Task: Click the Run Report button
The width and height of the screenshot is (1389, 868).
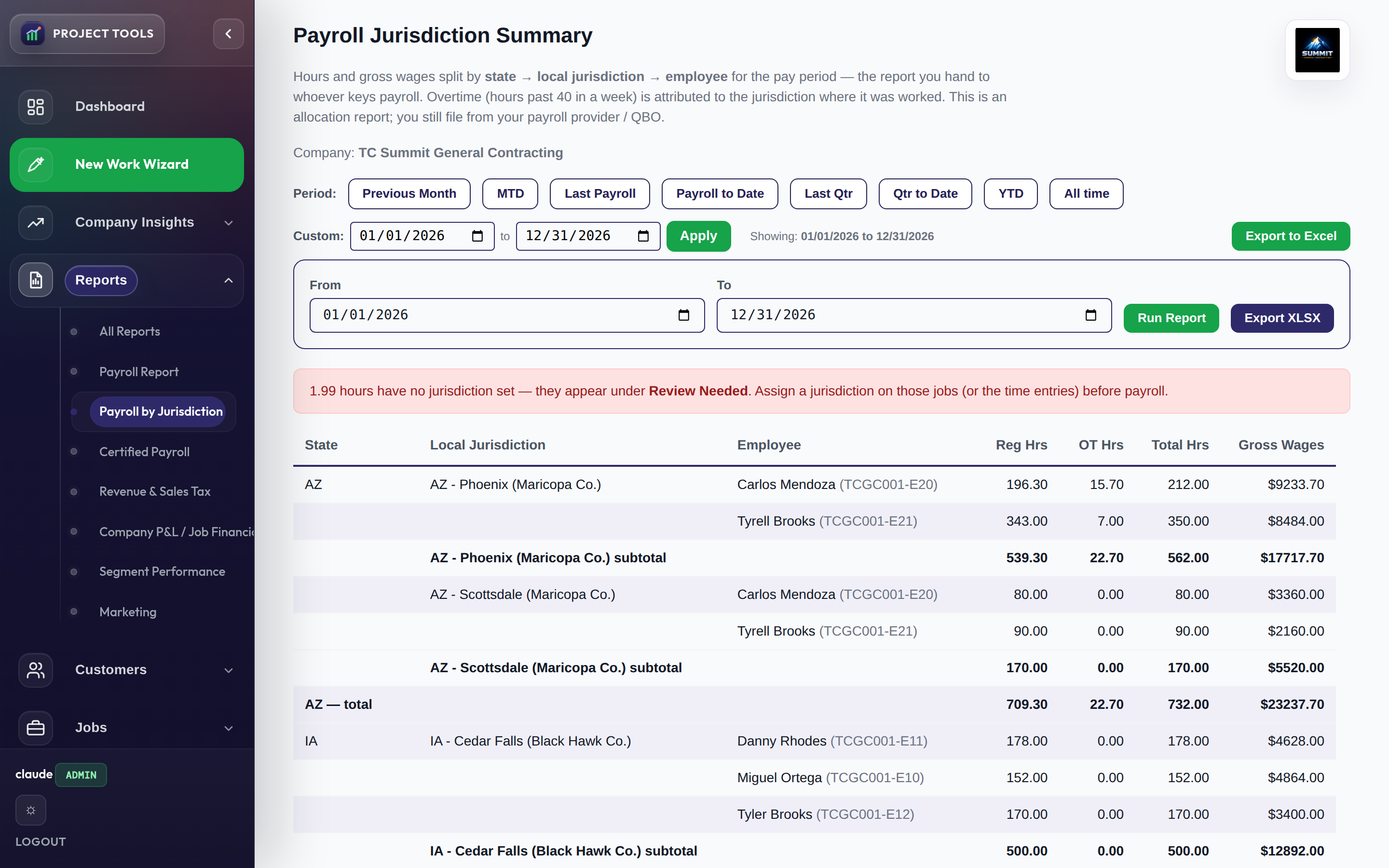Action: pos(1171,318)
